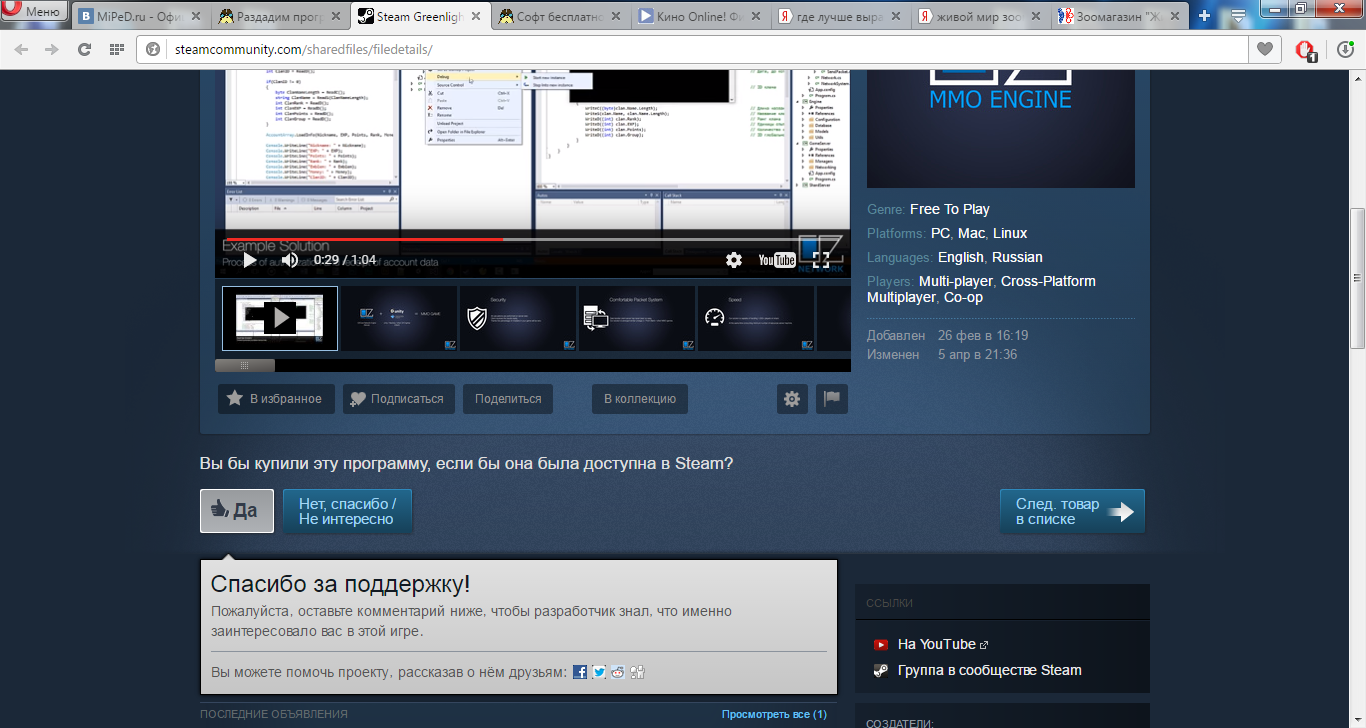Vote Да with the thumbs-up button
1366x728 pixels.
point(237,511)
